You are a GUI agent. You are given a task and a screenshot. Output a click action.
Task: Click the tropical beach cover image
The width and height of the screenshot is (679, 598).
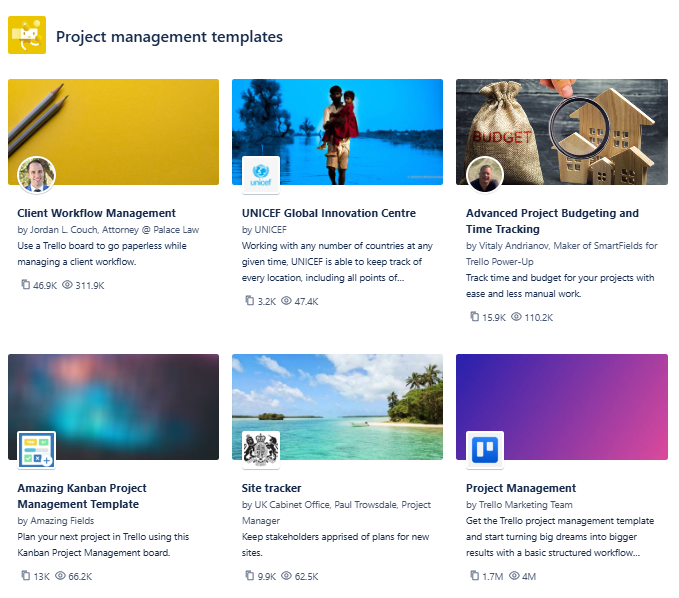[337, 407]
